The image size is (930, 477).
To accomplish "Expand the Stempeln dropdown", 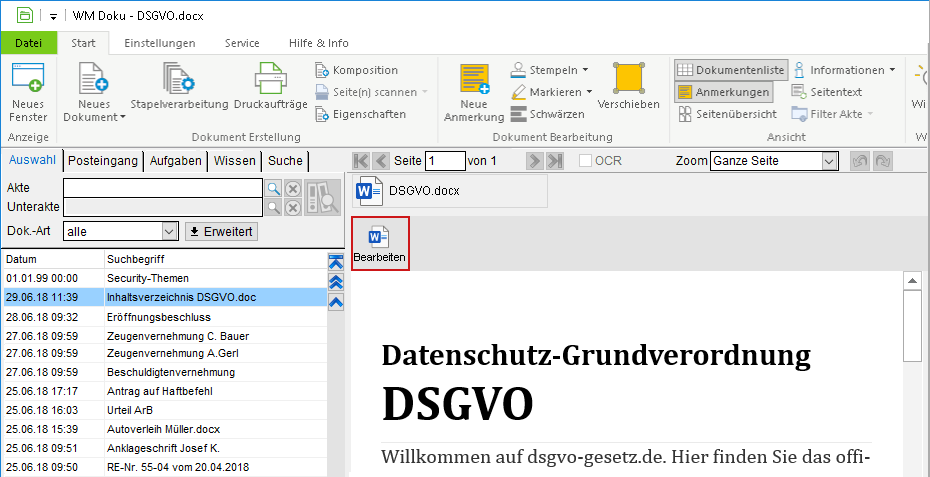I will click(585, 70).
